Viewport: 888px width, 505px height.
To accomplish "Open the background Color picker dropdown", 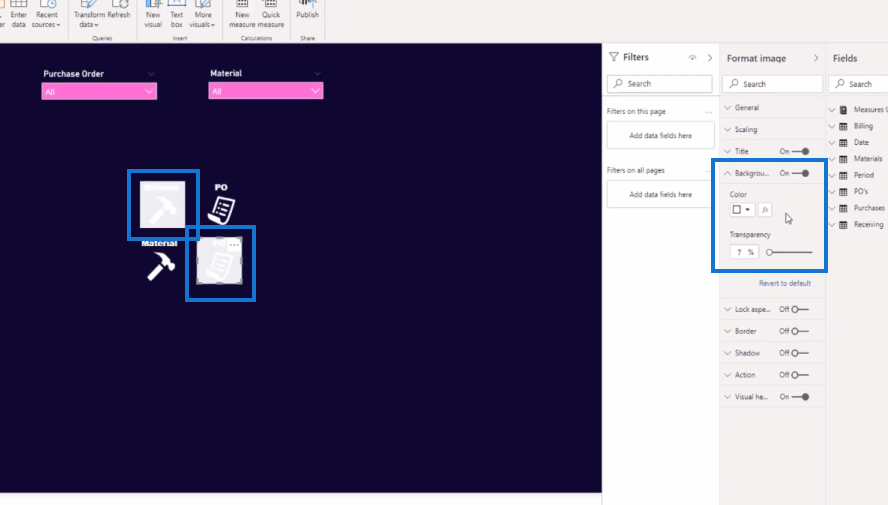I will coord(742,209).
